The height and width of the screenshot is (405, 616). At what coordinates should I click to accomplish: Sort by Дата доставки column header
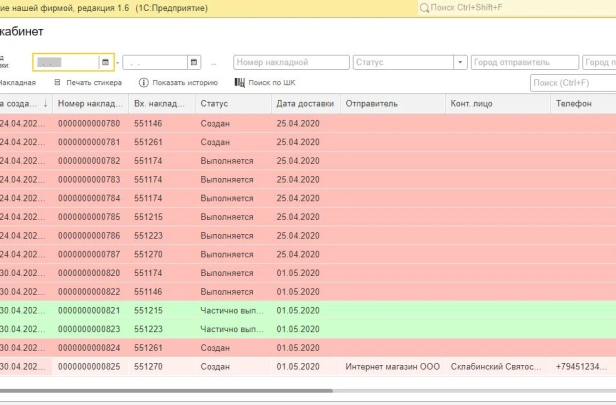coord(305,104)
